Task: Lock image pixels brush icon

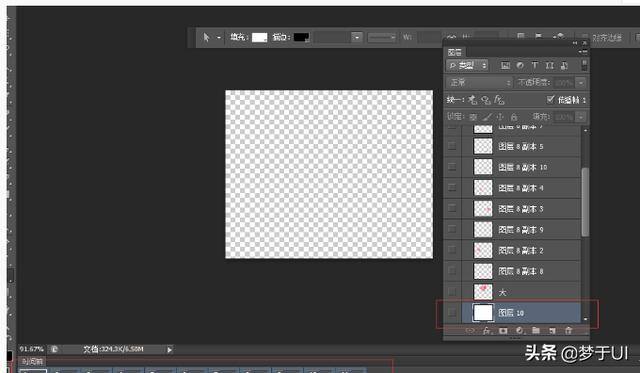Action: 487,117
